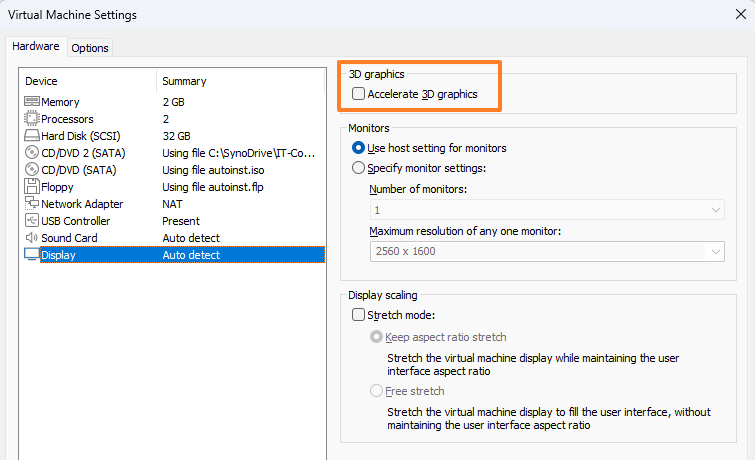Open the Hardware tab
The width and height of the screenshot is (755, 460).
tap(36, 47)
